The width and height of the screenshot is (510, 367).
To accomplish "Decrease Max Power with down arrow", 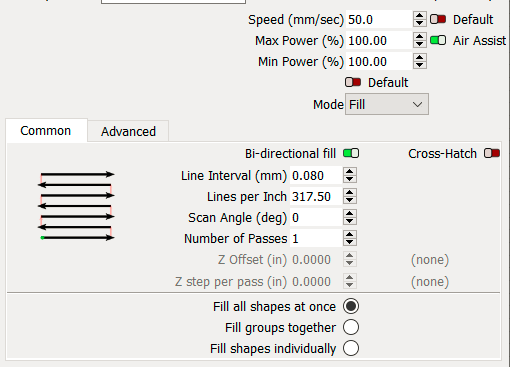I will [420, 44].
